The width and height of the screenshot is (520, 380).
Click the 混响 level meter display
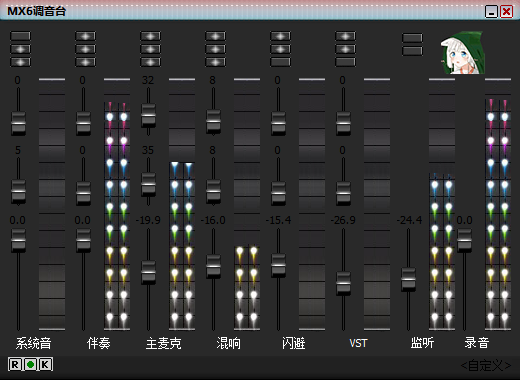247,204
